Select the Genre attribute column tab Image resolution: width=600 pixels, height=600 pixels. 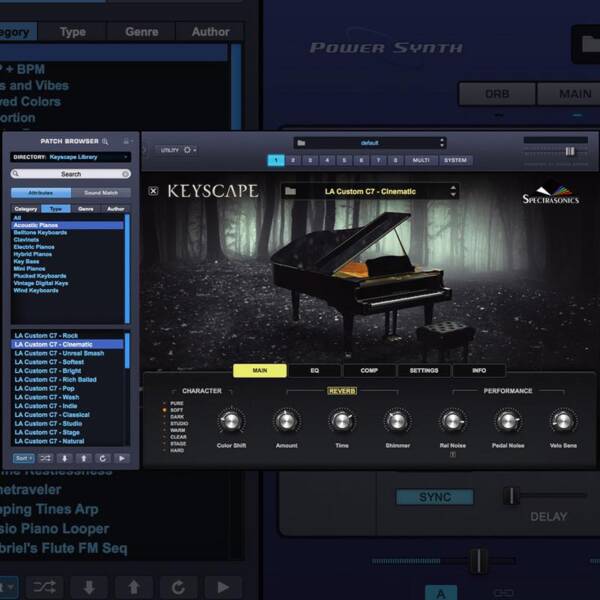(x=86, y=209)
